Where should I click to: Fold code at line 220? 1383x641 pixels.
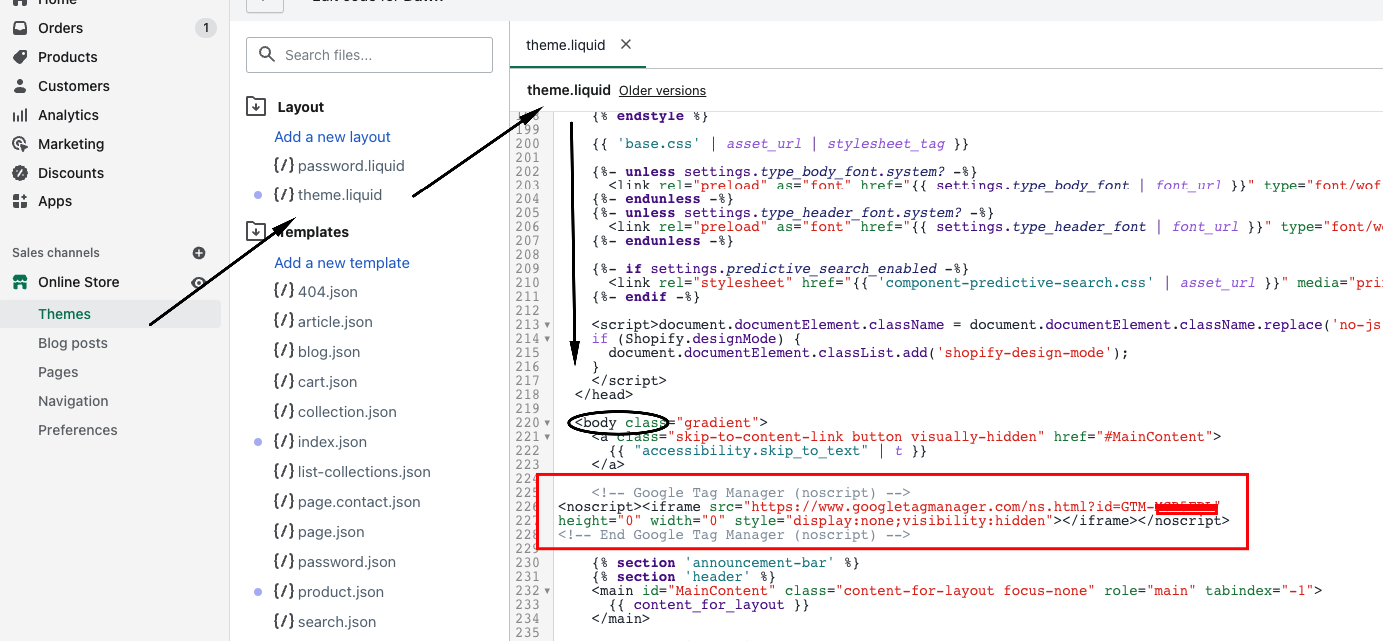coord(547,423)
